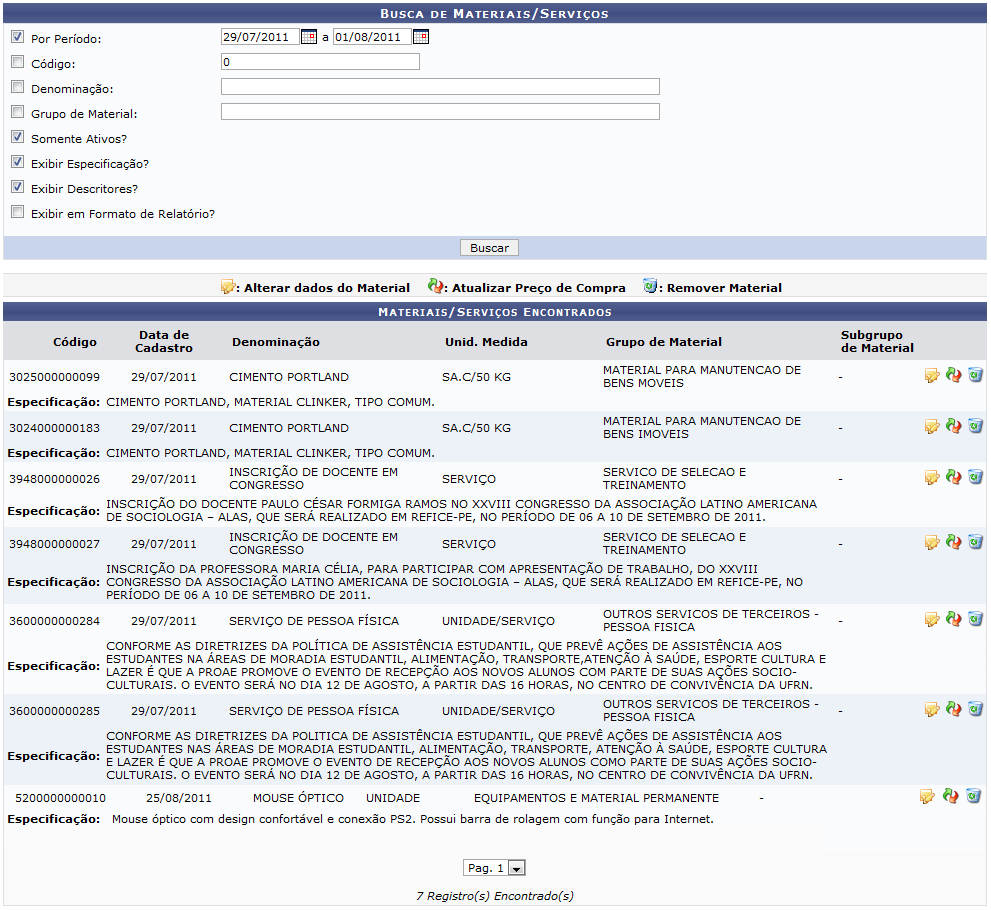The width and height of the screenshot is (991, 910).
Task: Select code cell 3948000000026
Action: (x=54, y=479)
